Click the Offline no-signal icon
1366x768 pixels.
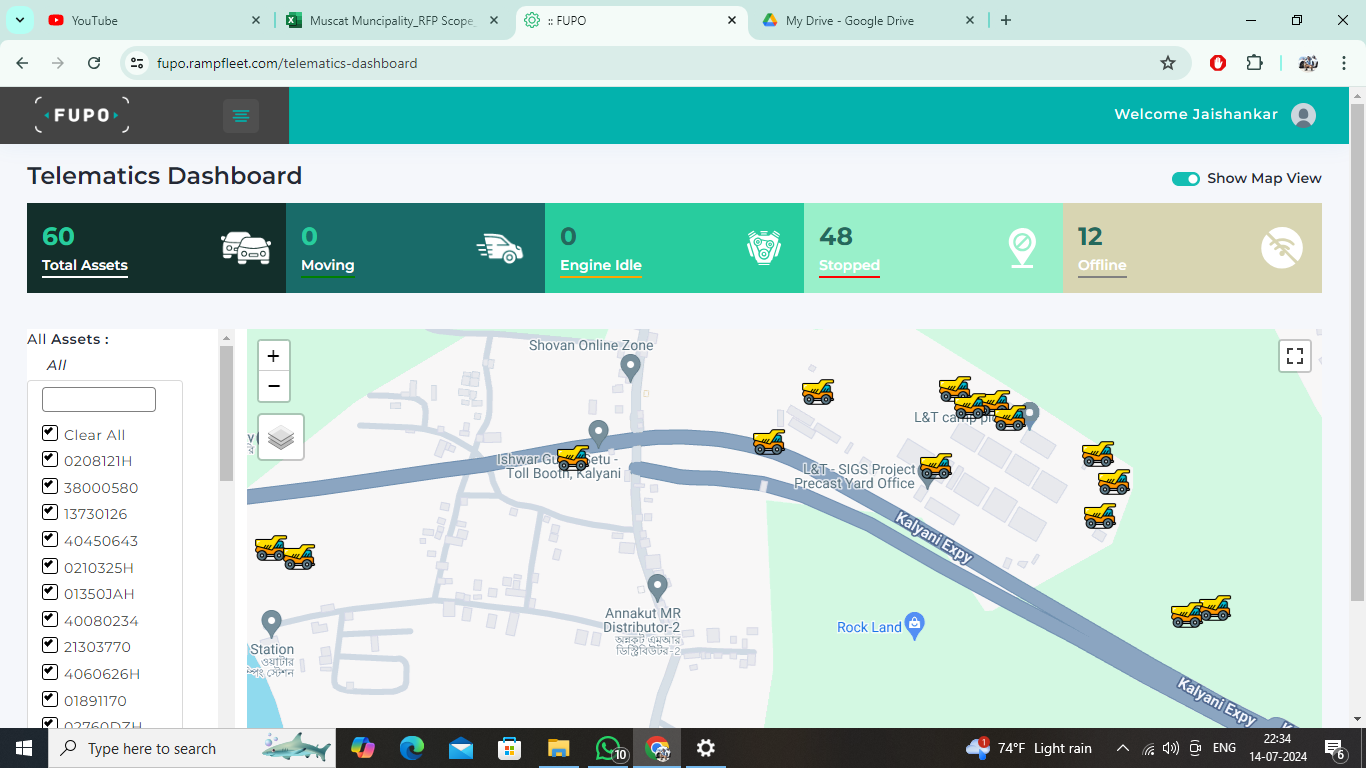pyautogui.click(x=1283, y=247)
